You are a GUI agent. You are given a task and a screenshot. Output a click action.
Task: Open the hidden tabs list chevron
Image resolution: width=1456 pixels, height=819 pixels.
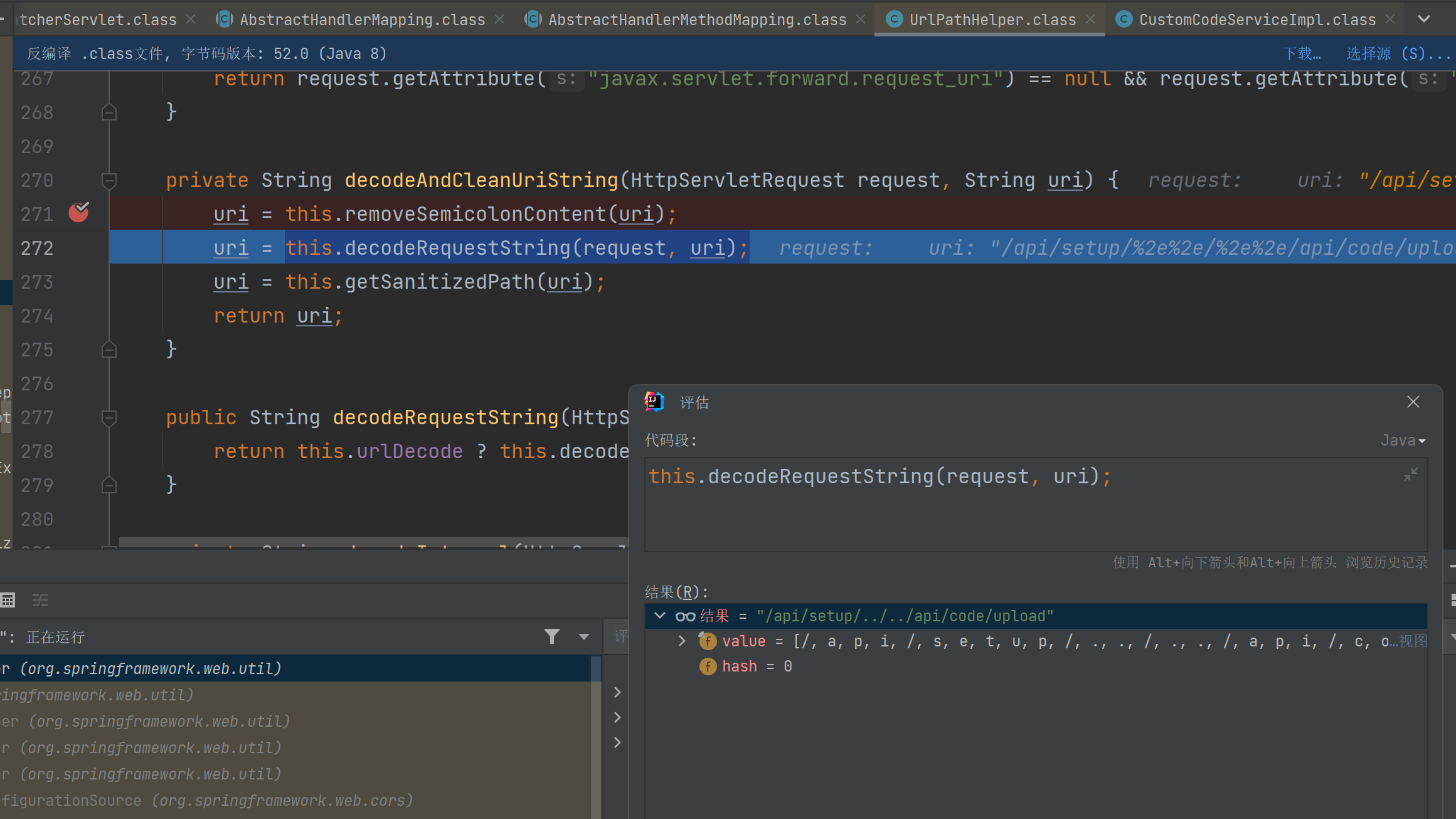pyautogui.click(x=1424, y=19)
